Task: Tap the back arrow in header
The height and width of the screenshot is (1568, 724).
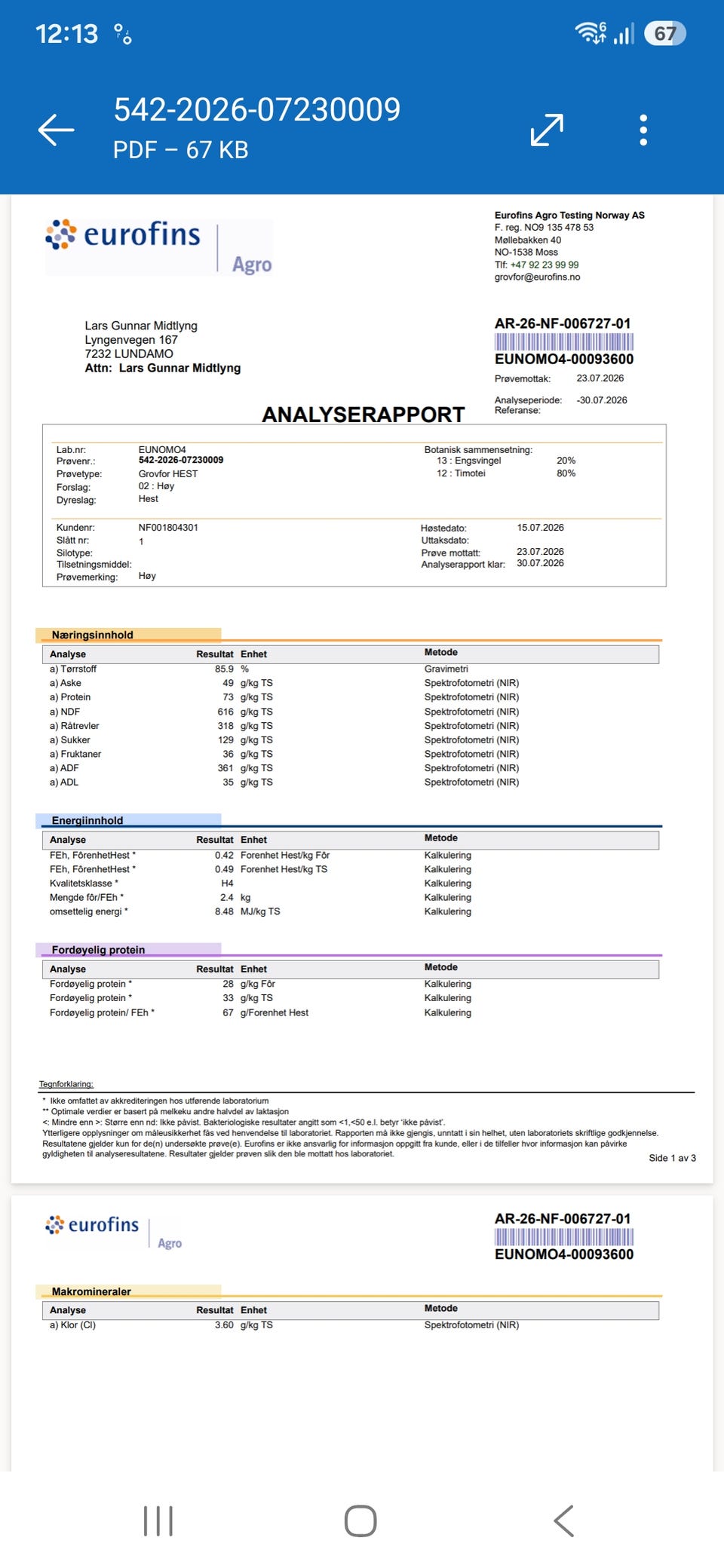Action: coord(56,130)
